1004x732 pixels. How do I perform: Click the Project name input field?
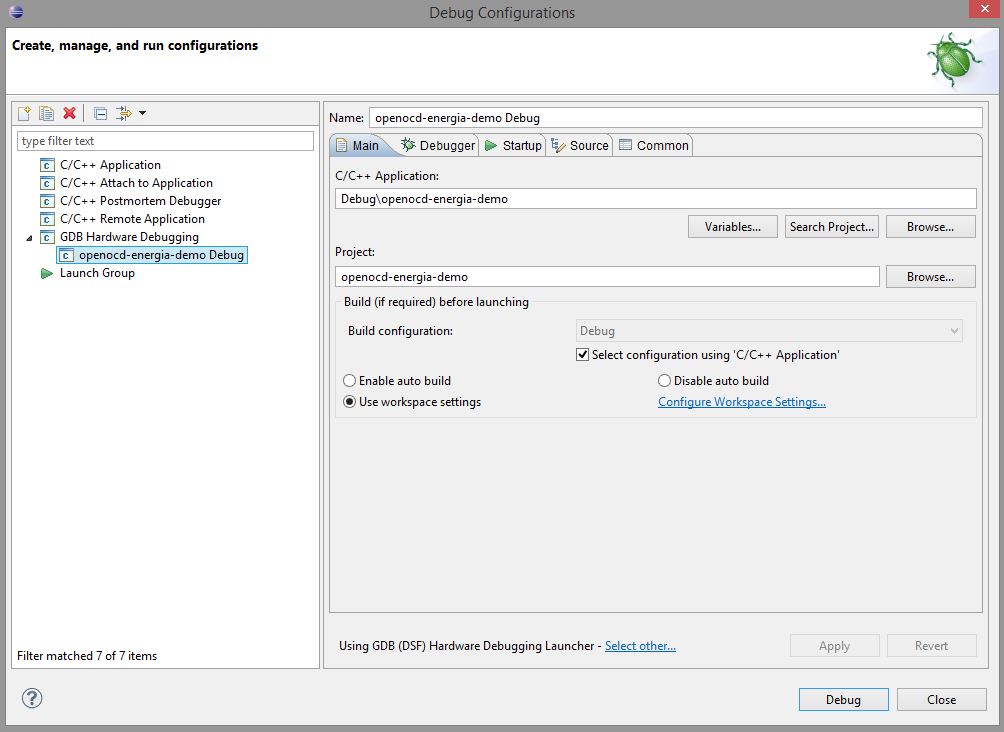coord(607,277)
